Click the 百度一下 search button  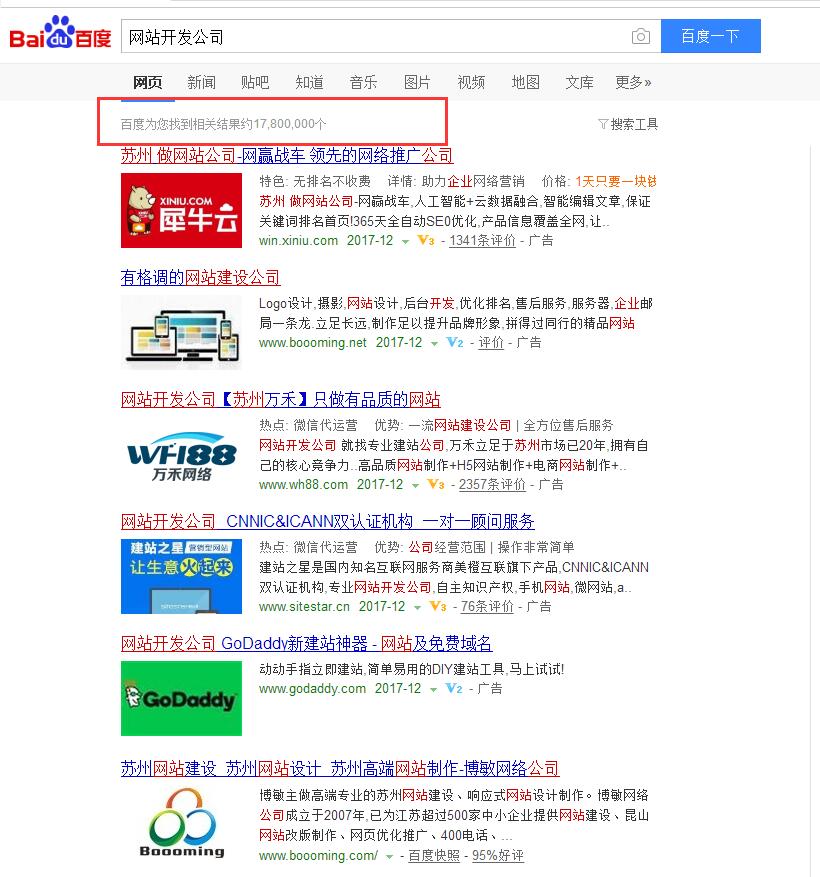coord(710,35)
